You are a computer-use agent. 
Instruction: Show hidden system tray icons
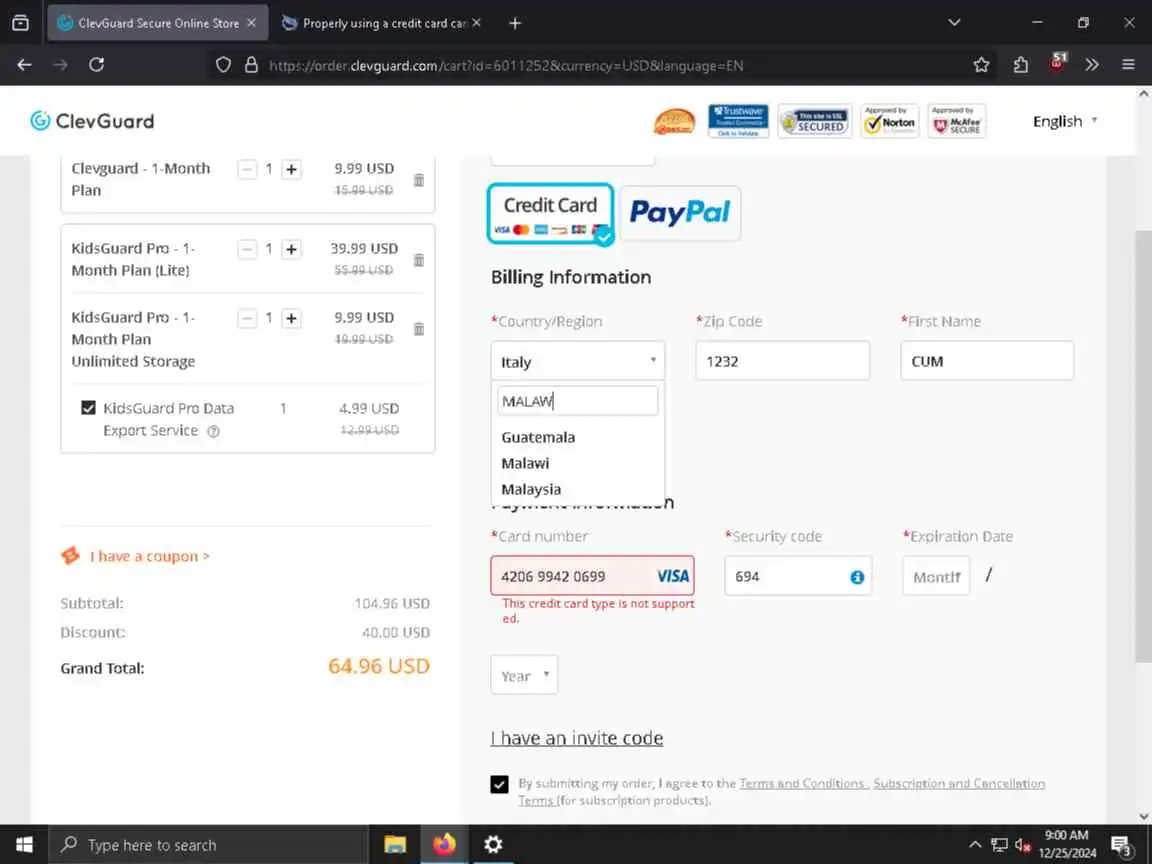point(975,845)
